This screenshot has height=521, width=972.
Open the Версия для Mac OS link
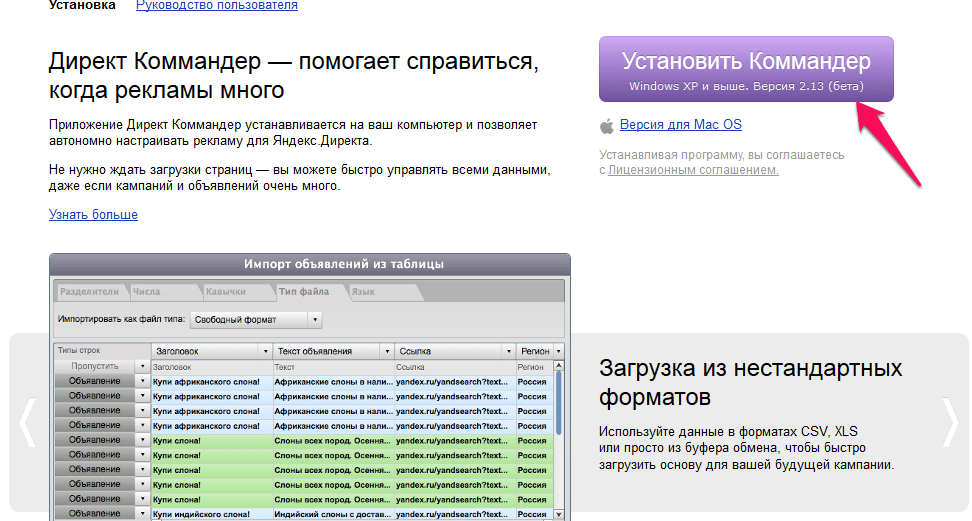point(681,125)
